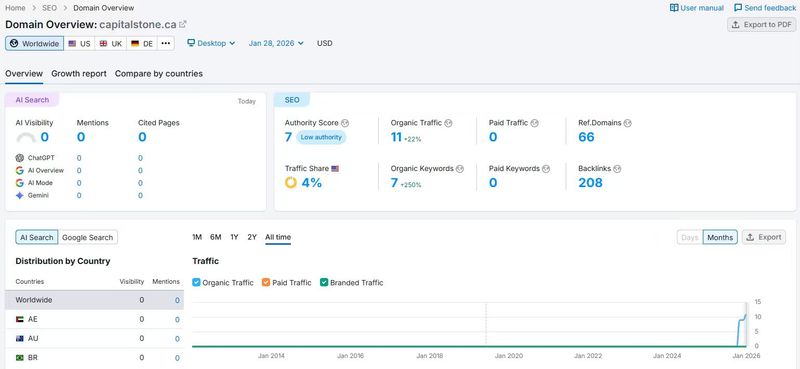800x369 pixels.
Task: Open Ref.Domains value 66
Action: 586,137
